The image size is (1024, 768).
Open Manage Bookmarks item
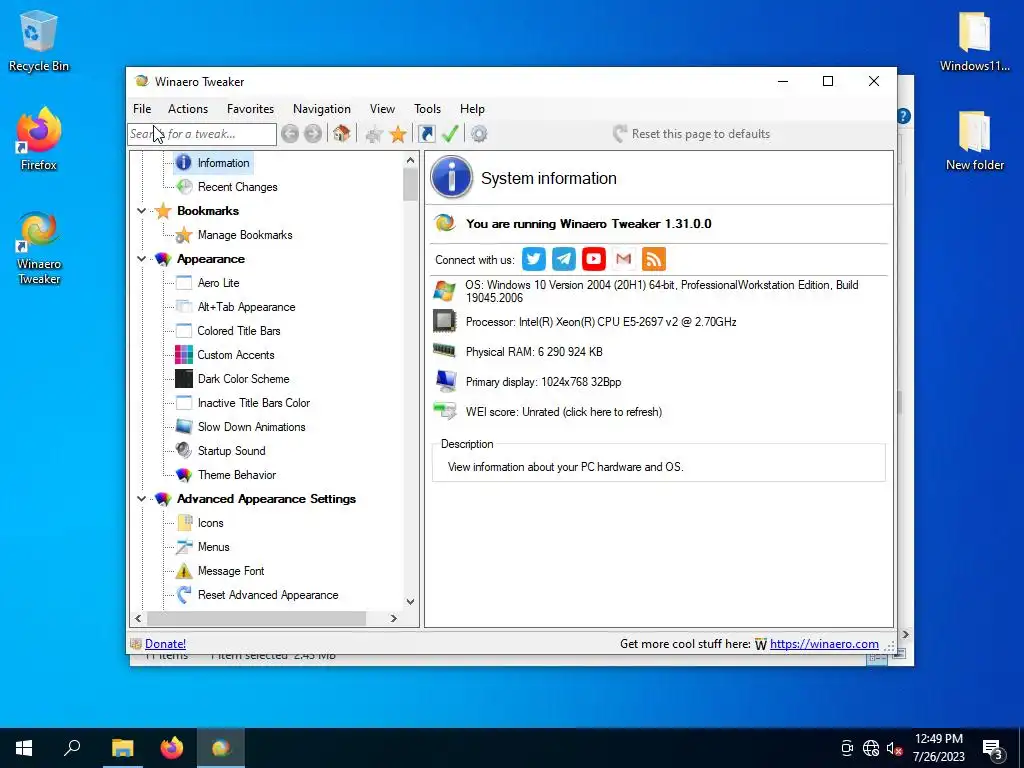point(245,235)
